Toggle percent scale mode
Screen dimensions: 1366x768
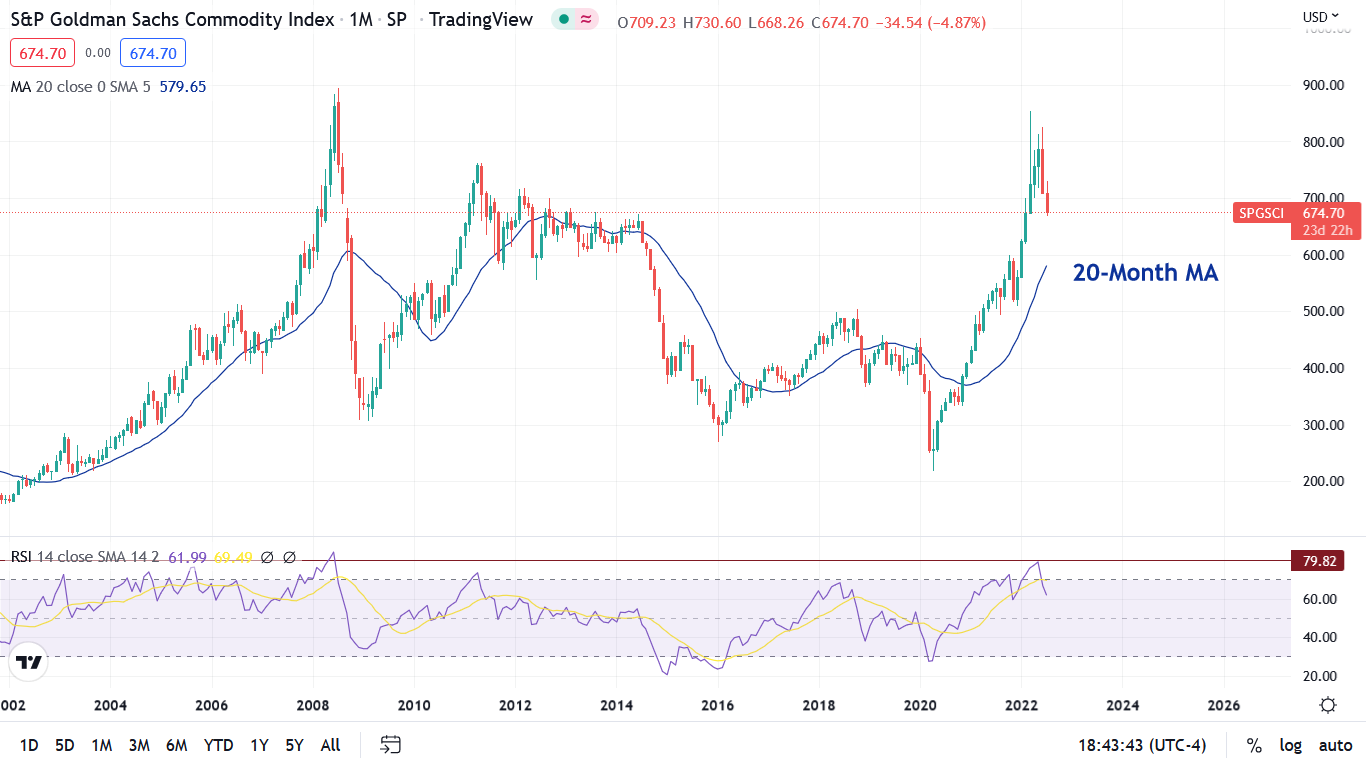pos(1254,745)
